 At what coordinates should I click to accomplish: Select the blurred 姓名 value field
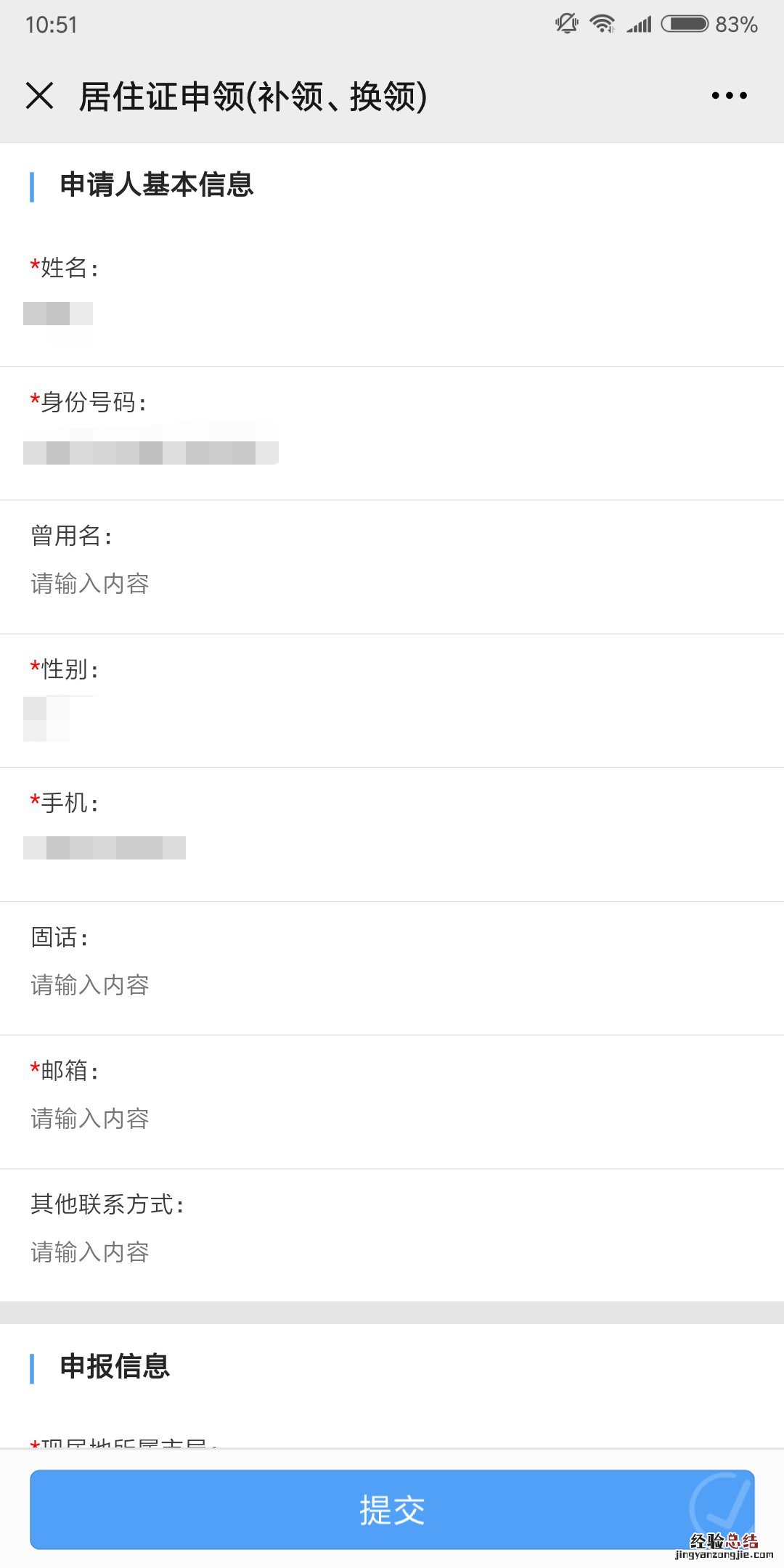point(58,314)
